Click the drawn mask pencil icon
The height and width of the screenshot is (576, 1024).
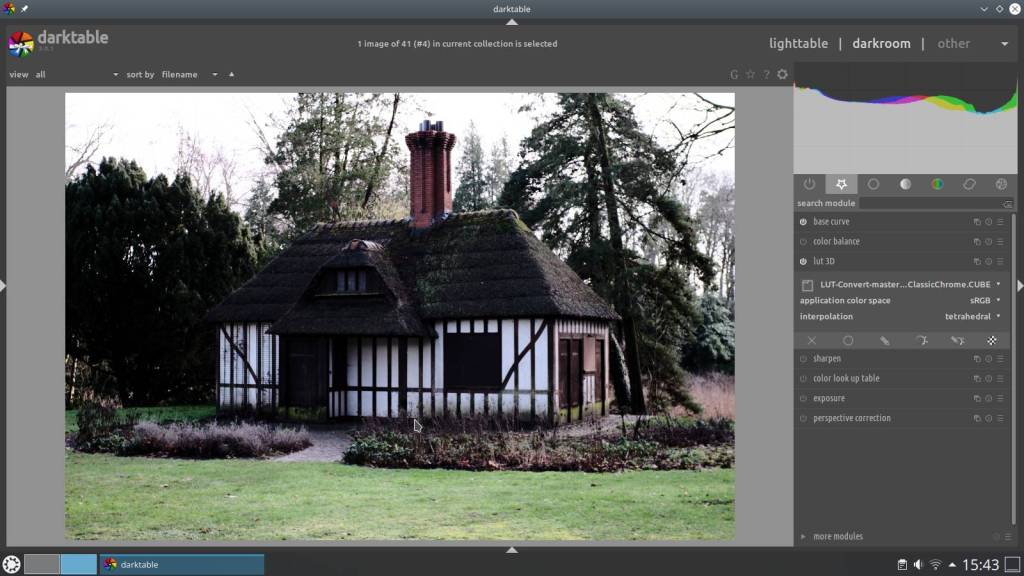(x=884, y=341)
